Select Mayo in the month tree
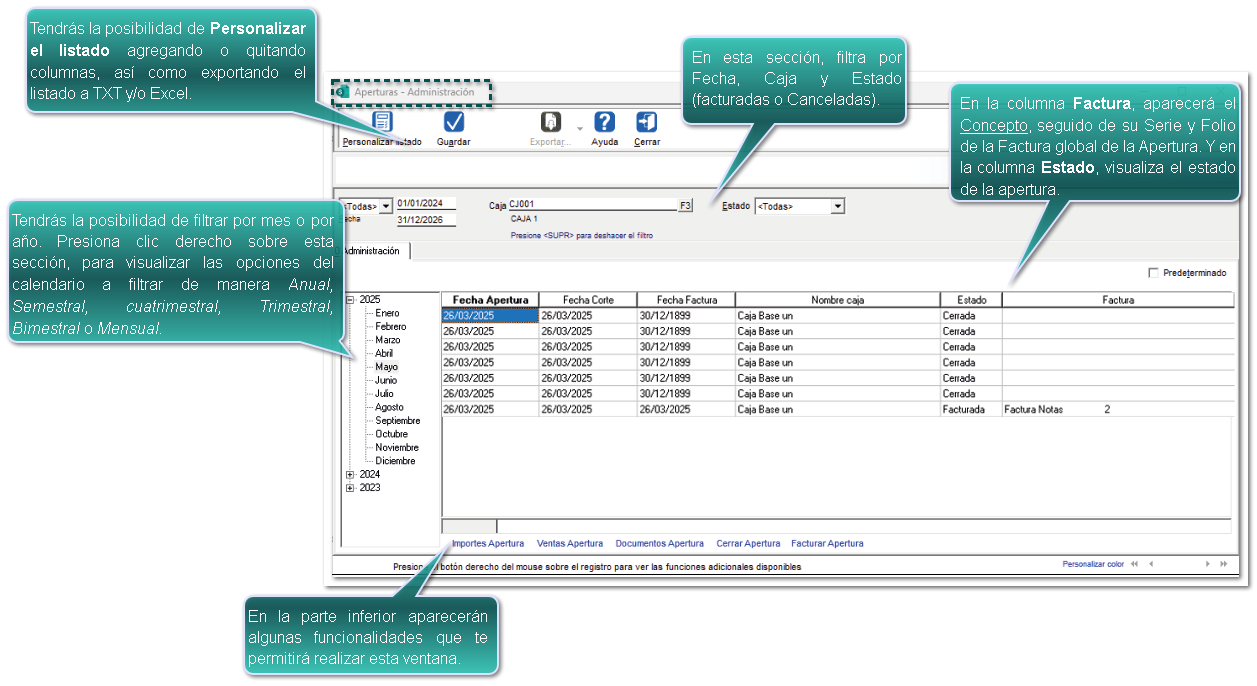This screenshot has height=686, width=1257. [386, 367]
